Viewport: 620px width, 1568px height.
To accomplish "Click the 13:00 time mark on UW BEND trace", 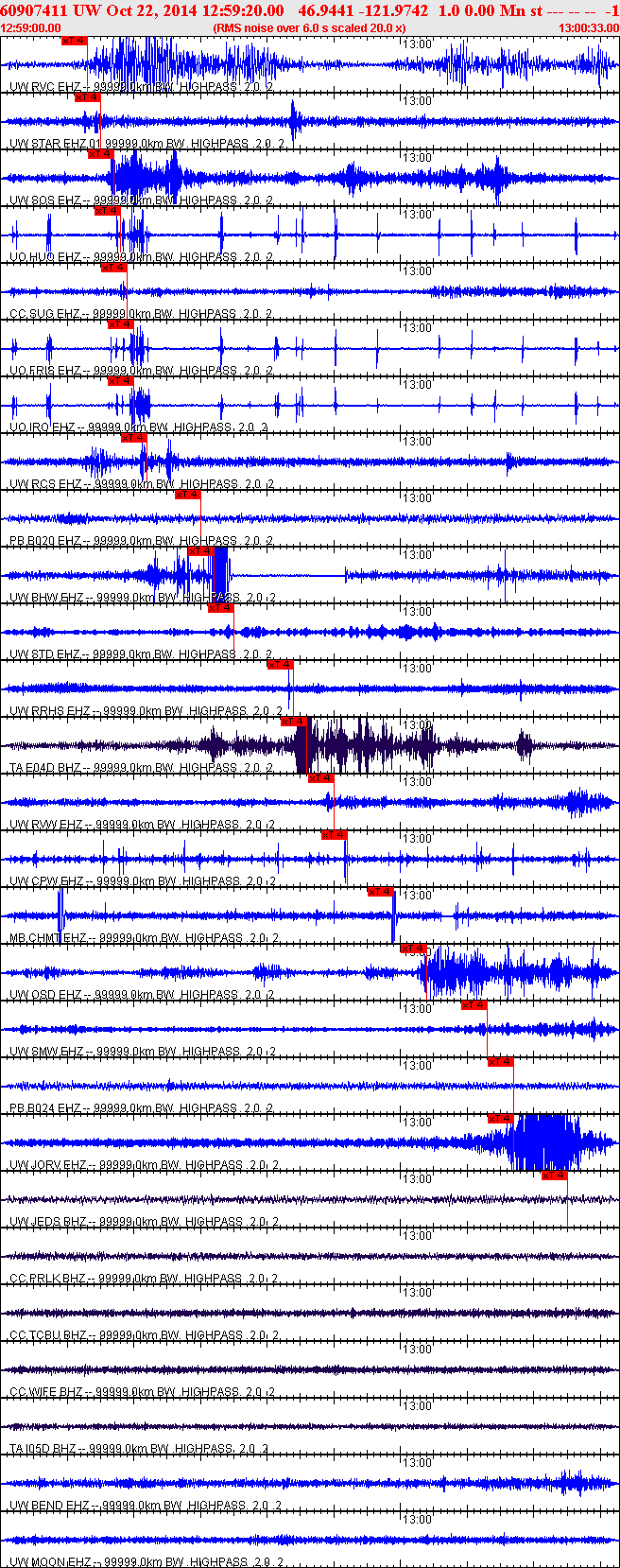I will [417, 1463].
